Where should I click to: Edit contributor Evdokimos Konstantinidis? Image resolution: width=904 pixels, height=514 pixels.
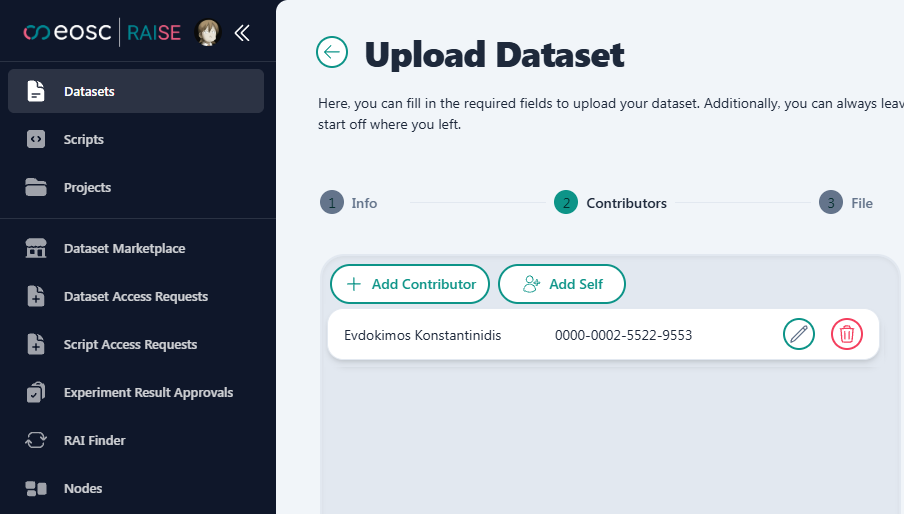(798, 334)
